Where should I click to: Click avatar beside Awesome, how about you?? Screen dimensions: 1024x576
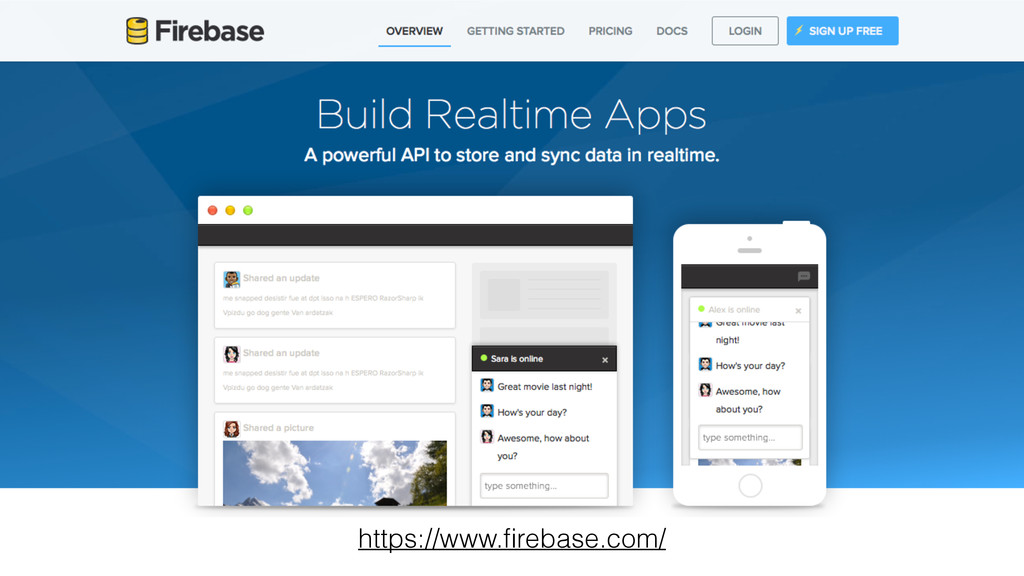click(487, 436)
